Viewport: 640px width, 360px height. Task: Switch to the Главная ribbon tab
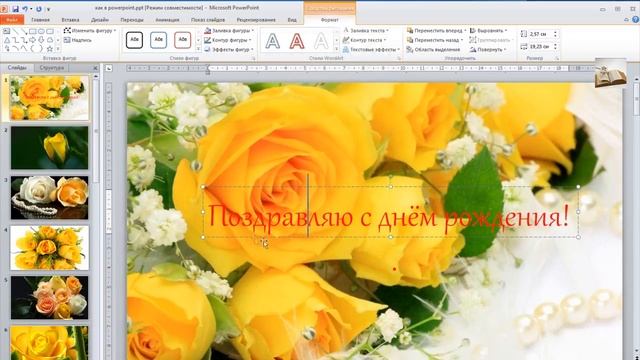[x=40, y=20]
